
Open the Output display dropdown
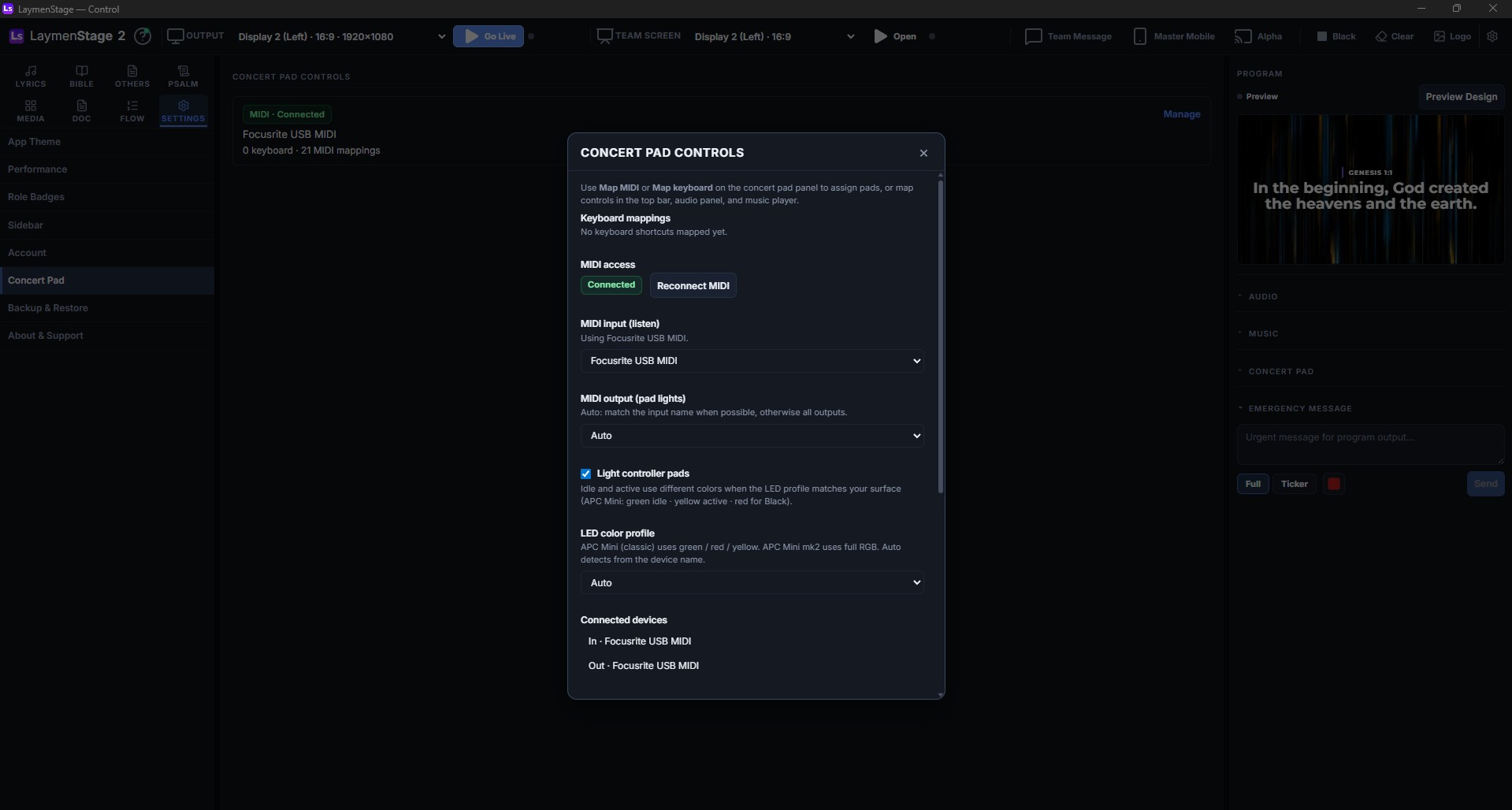pyautogui.click(x=342, y=36)
